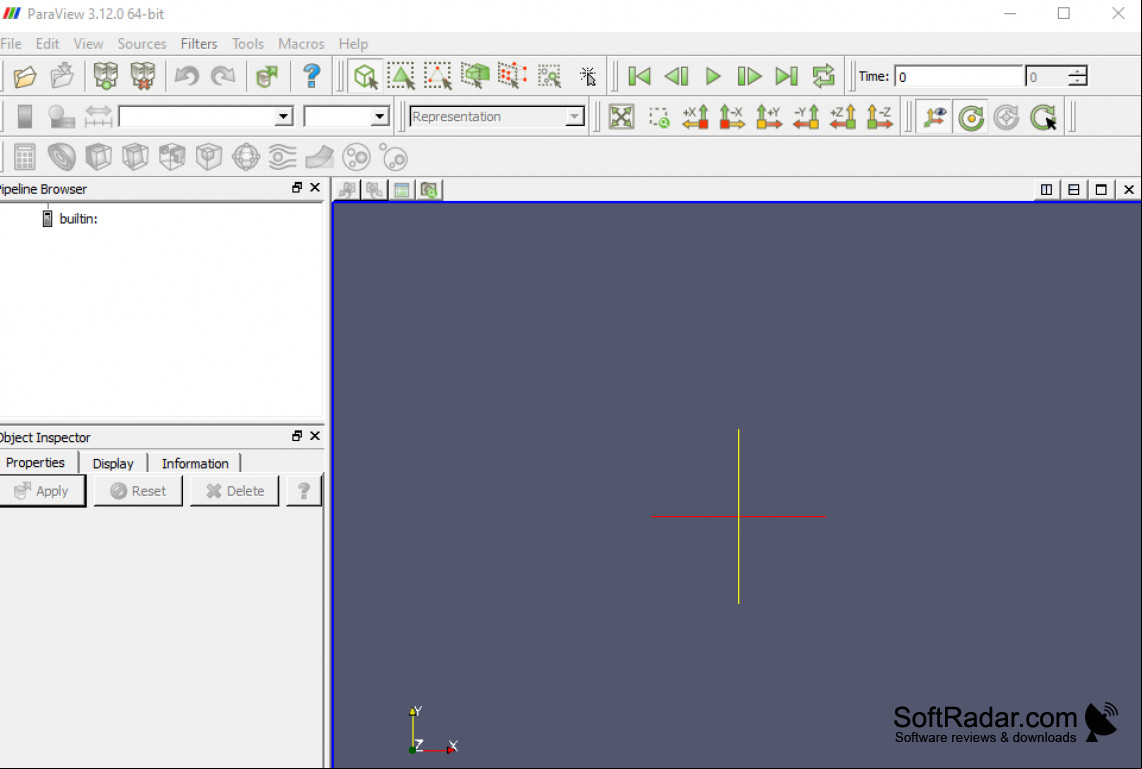Edit color map icon
The image size is (1142, 769).
pos(62,117)
